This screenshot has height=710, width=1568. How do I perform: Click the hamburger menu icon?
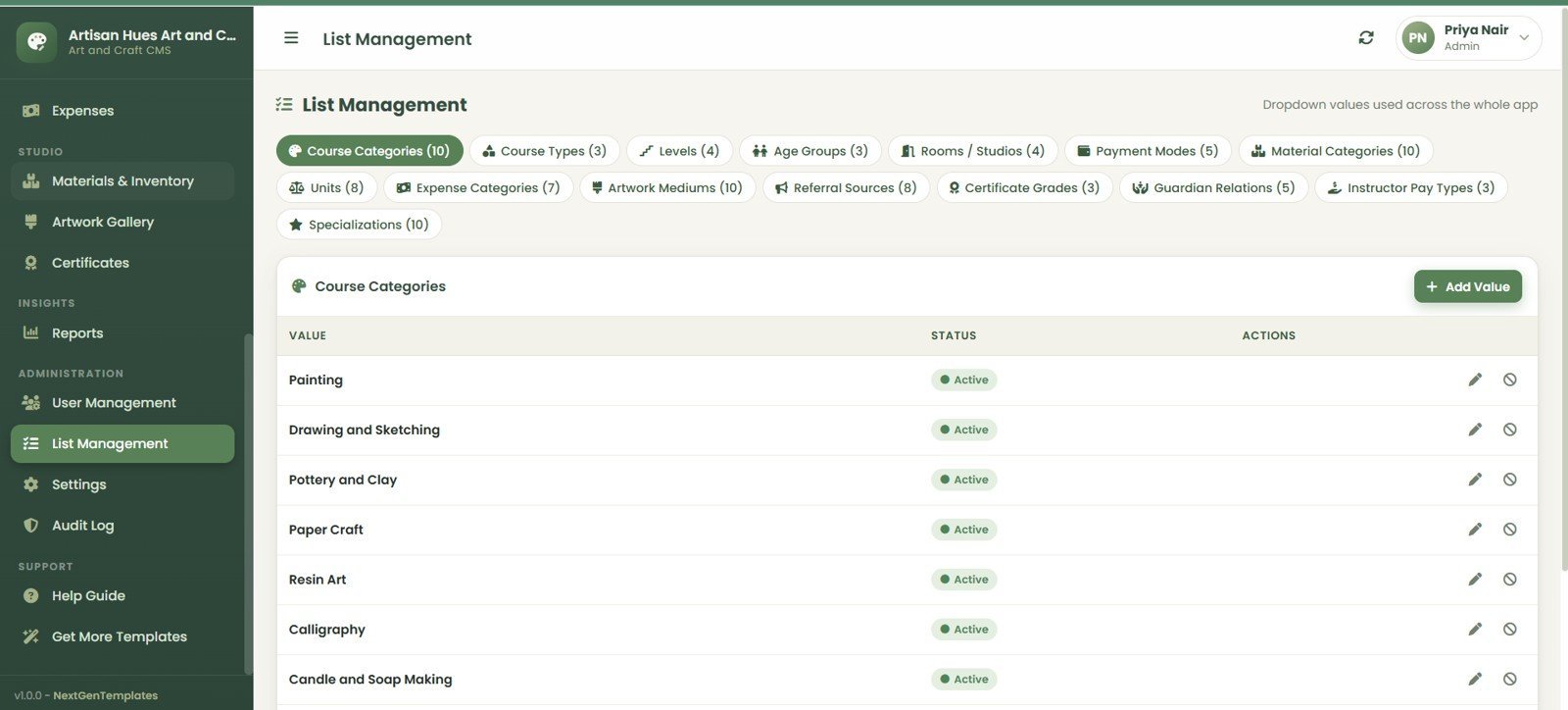291,38
